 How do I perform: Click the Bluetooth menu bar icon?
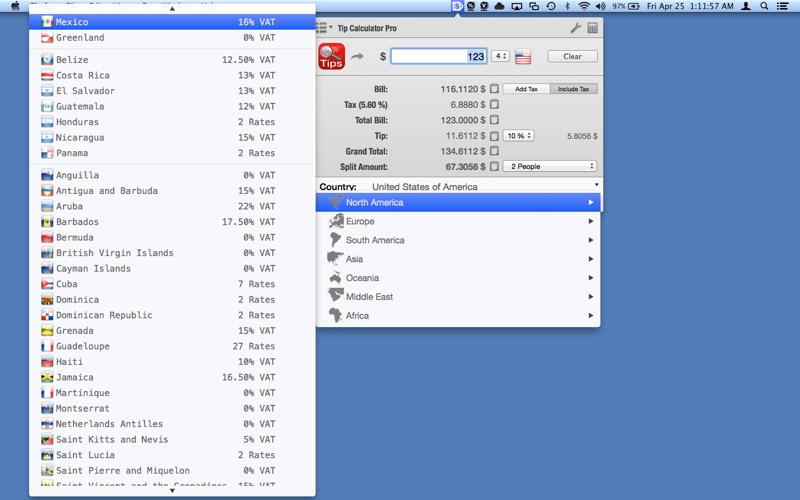pyautogui.click(x=567, y=6)
